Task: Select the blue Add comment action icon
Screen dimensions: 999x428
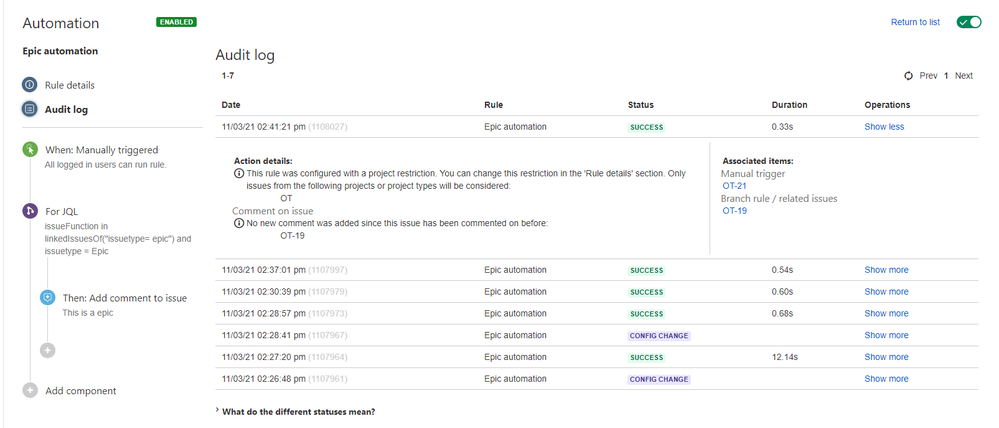Action: pyautogui.click(x=47, y=297)
